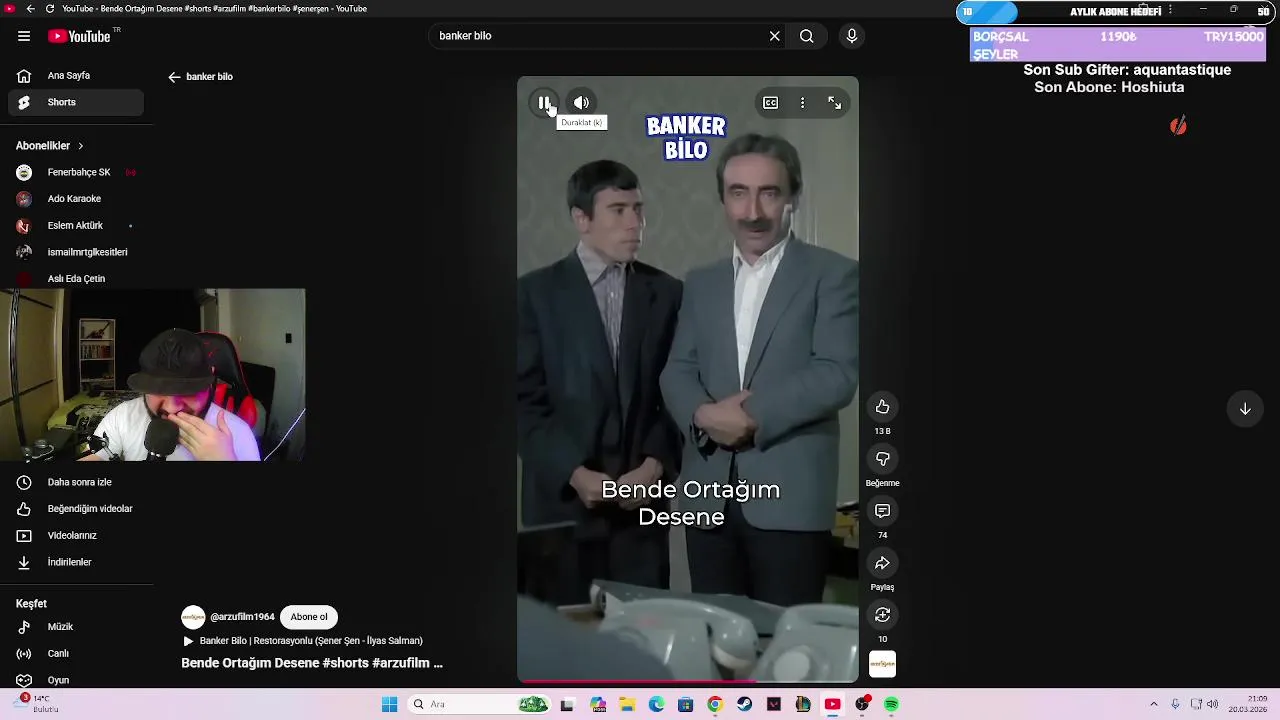Click the taskbar Ara search box
Screen dimensions: 1280x720
(478, 705)
